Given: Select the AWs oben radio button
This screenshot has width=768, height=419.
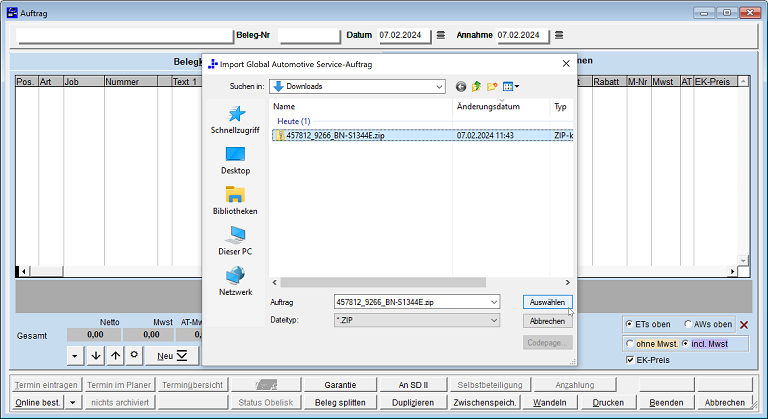Looking at the screenshot, I should click(x=688, y=324).
